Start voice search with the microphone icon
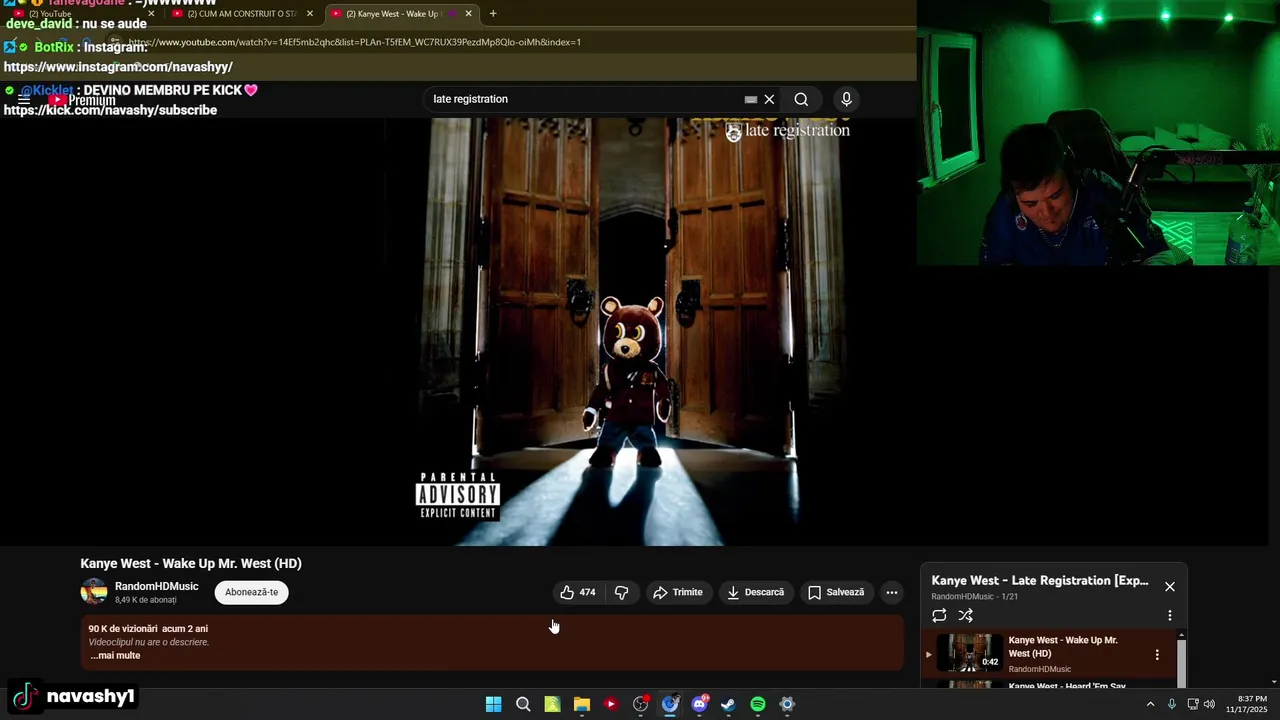The width and height of the screenshot is (1280, 720). (846, 99)
